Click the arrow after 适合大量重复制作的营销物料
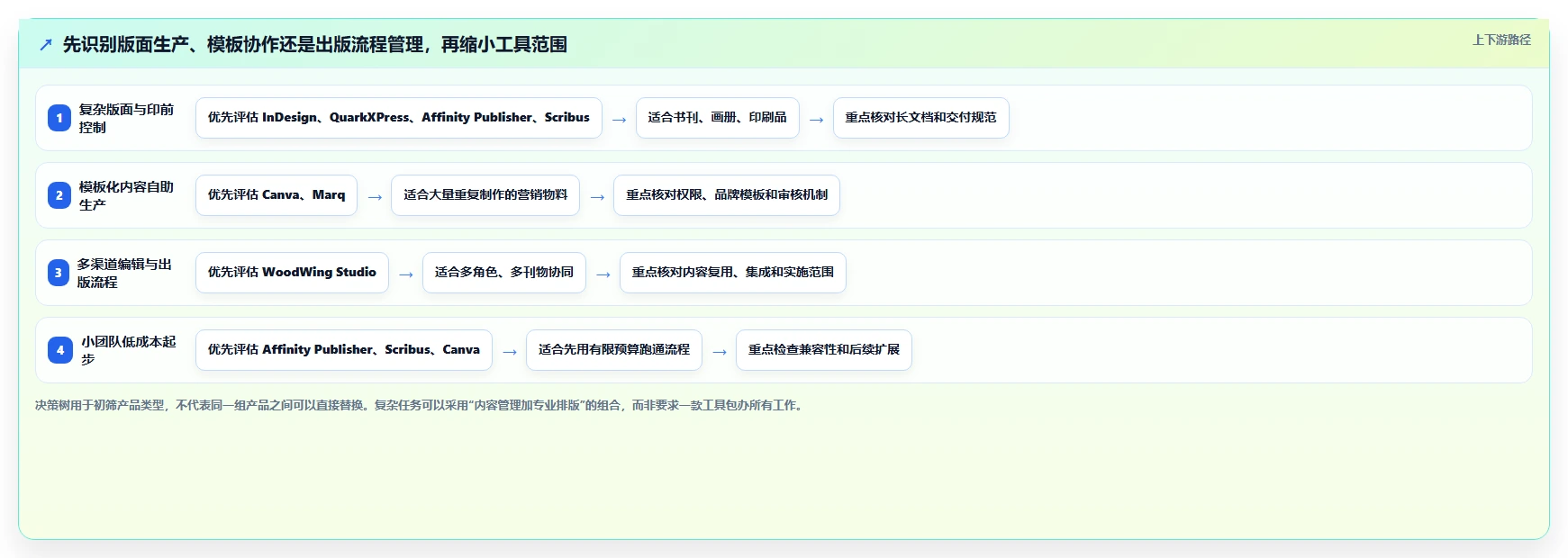Image resolution: width=1568 pixels, height=558 pixels. tap(597, 197)
